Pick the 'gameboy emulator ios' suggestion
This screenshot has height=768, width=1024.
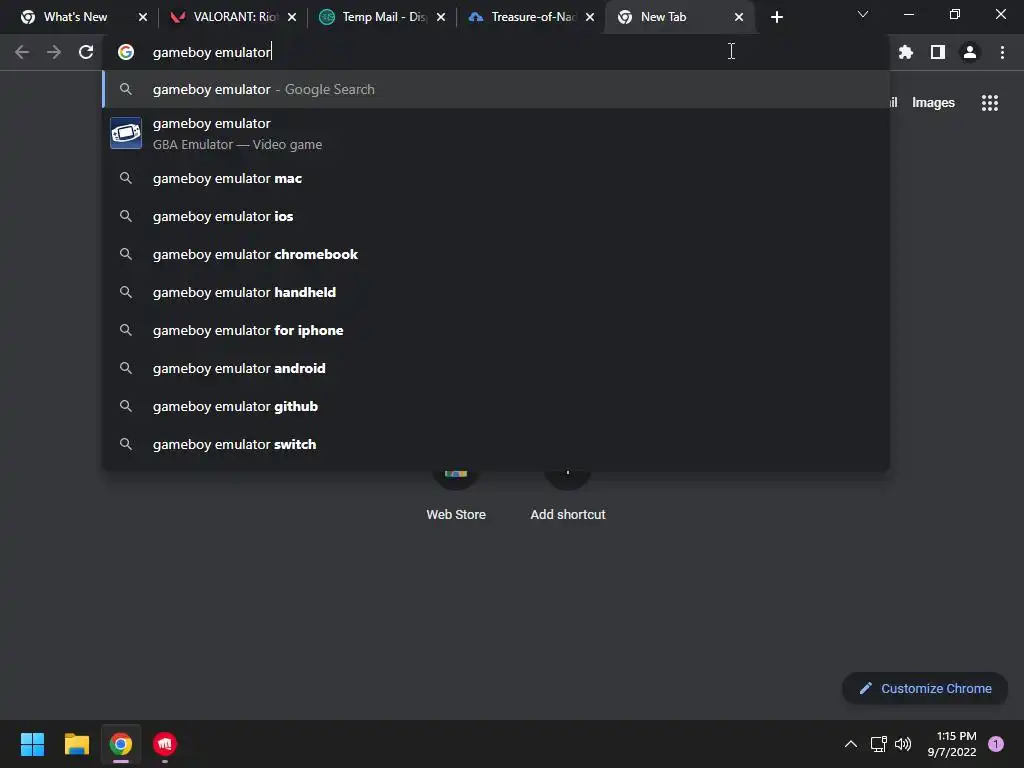(x=496, y=216)
